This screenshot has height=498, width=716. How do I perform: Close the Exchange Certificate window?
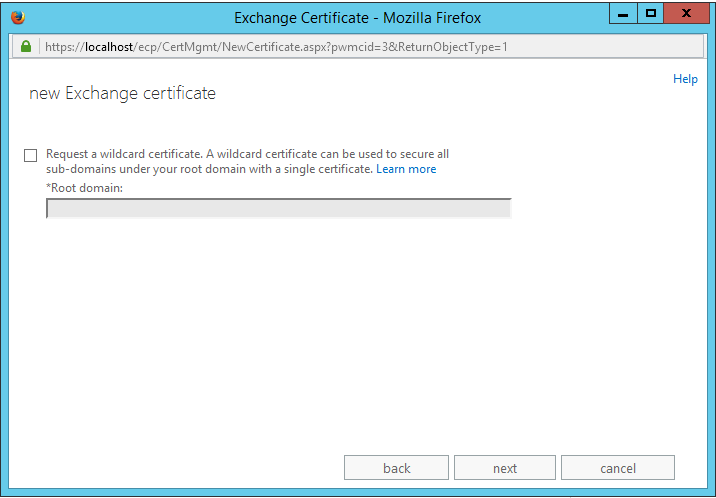point(686,16)
